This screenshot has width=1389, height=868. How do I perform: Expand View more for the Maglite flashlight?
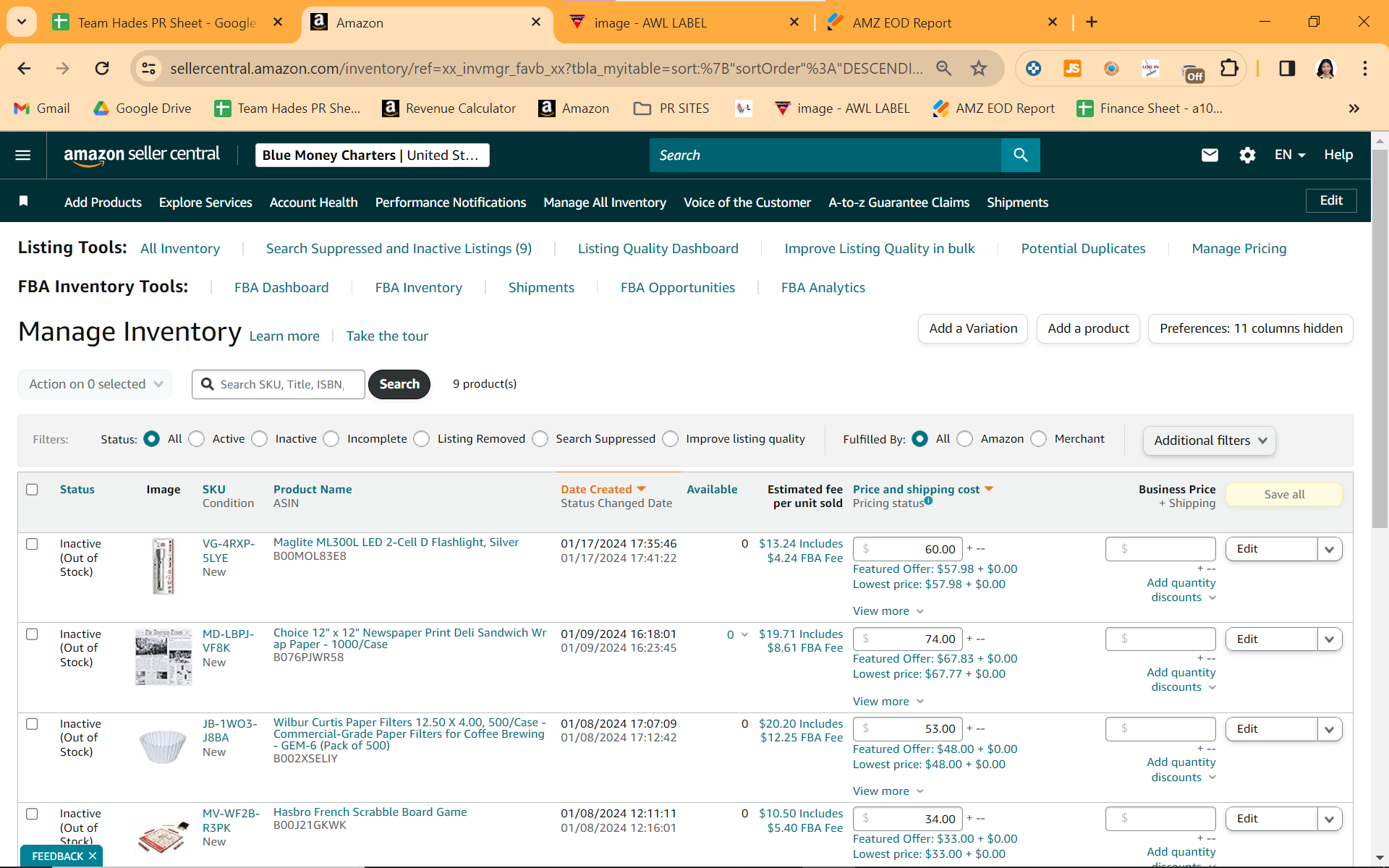(x=888, y=611)
